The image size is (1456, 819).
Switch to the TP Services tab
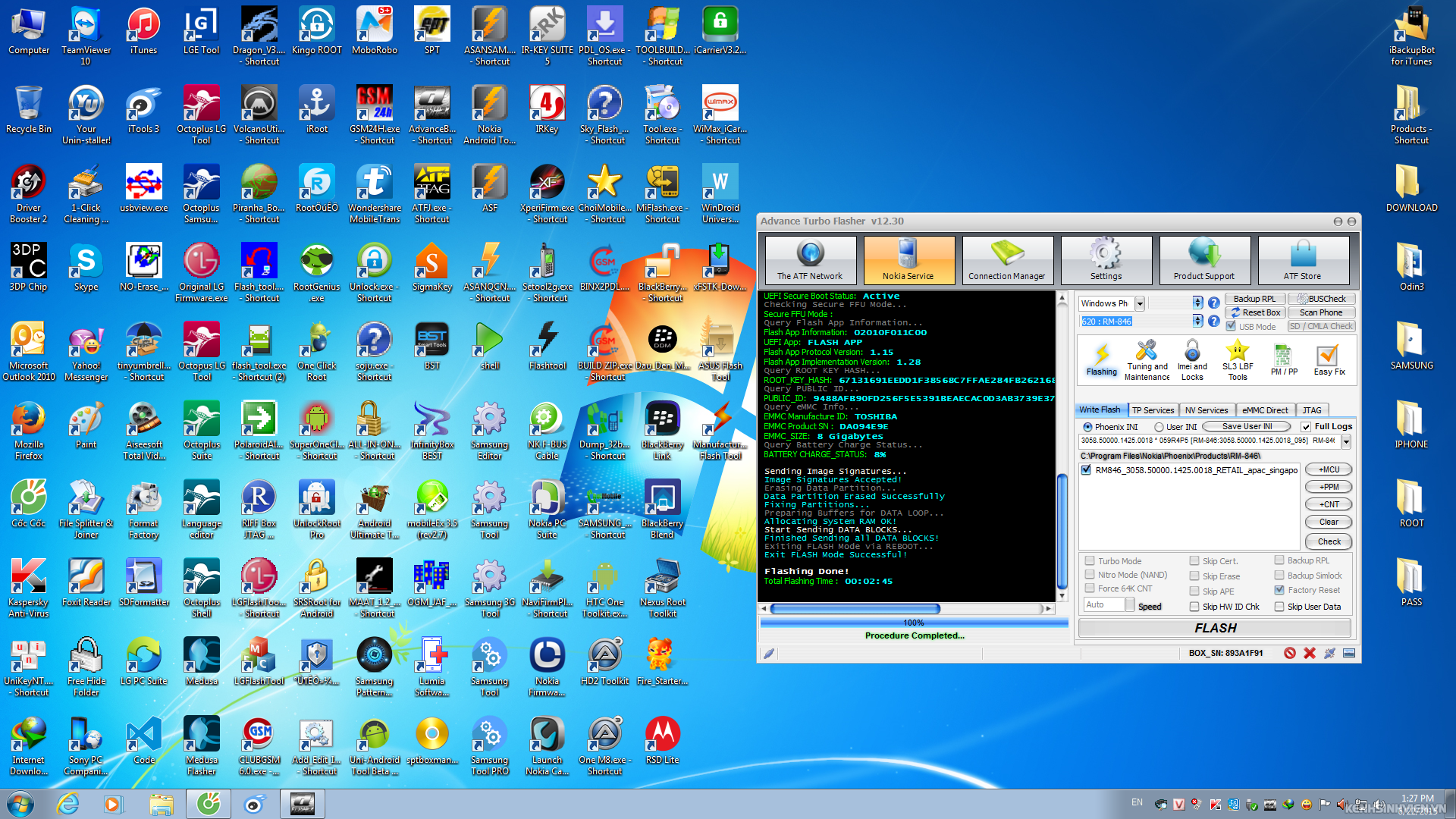[x=1153, y=410]
